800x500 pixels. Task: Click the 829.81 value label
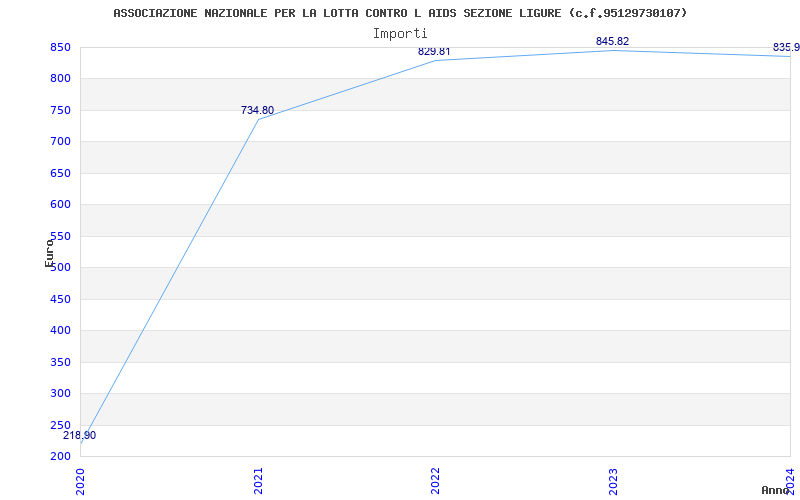(x=434, y=51)
